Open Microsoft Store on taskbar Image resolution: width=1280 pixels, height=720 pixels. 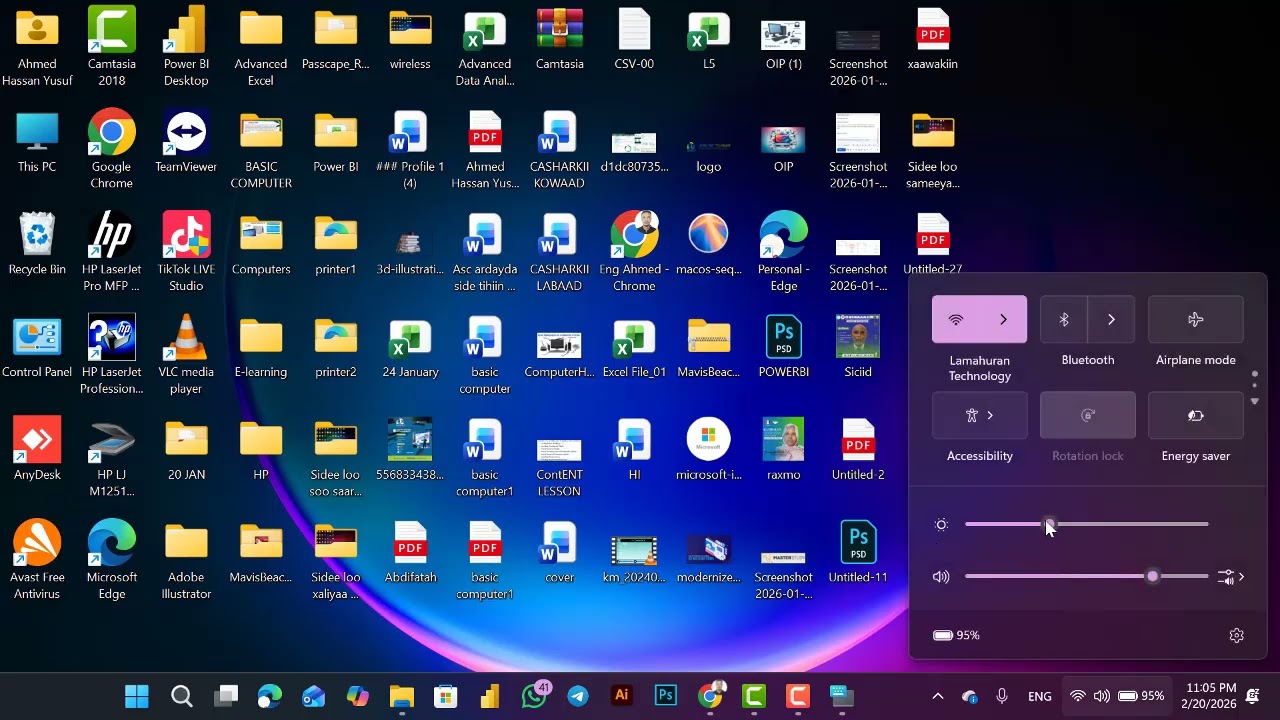click(x=446, y=696)
